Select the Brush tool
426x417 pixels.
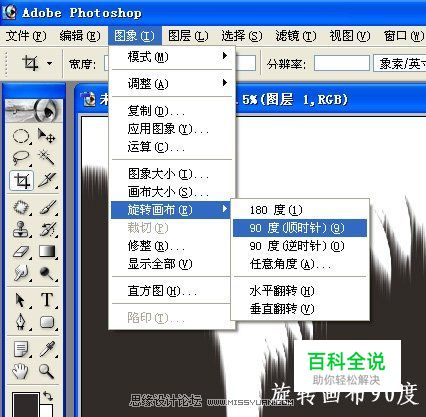click(47, 207)
